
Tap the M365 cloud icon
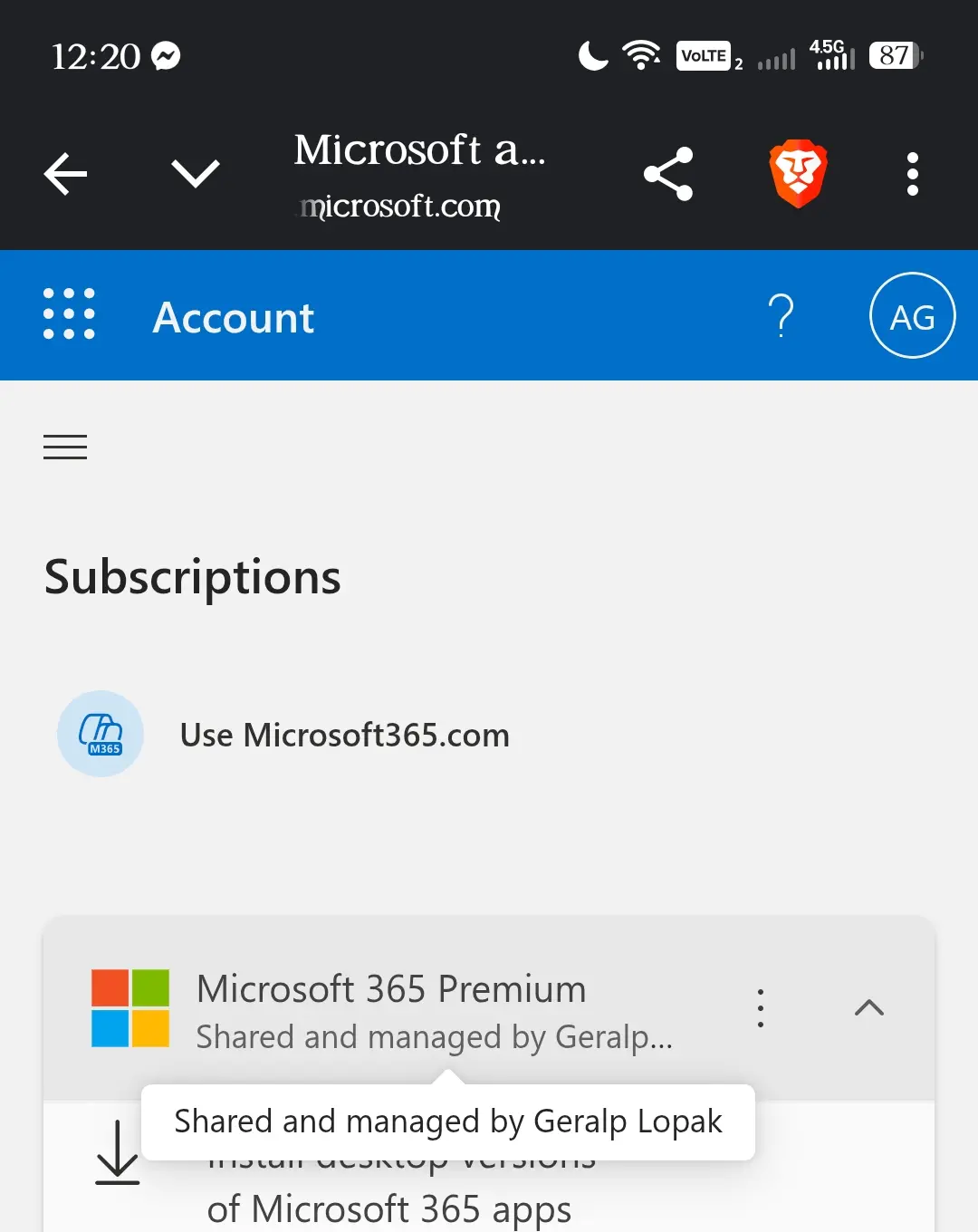pyautogui.click(x=101, y=734)
